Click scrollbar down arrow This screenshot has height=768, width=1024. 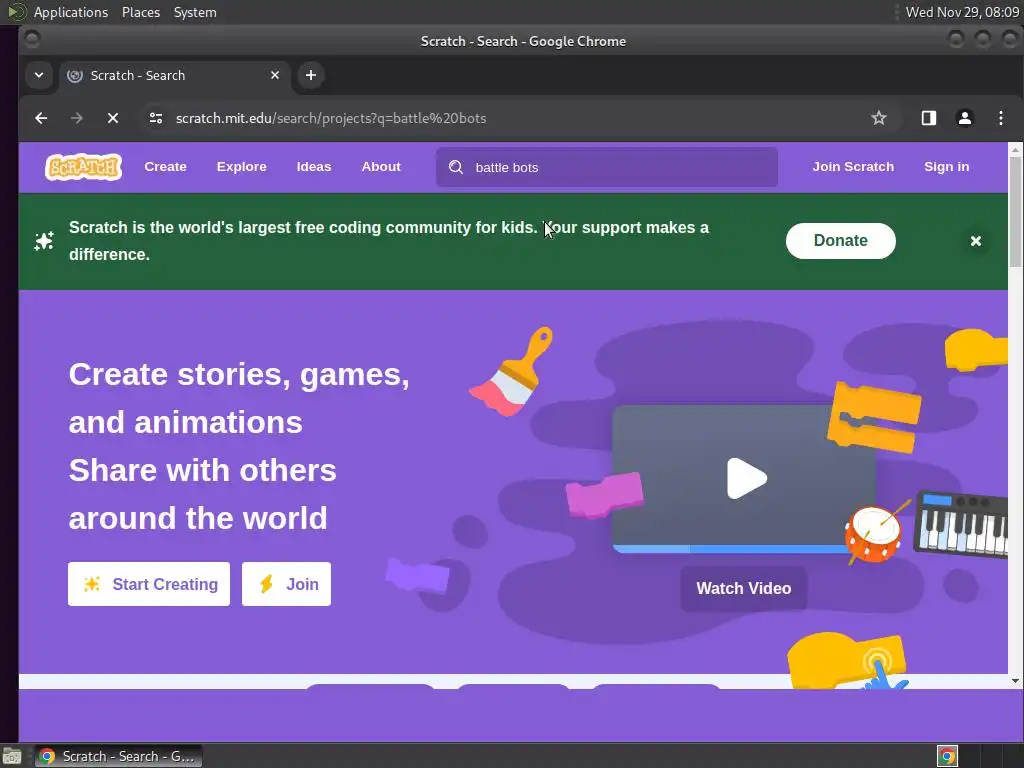click(1015, 681)
